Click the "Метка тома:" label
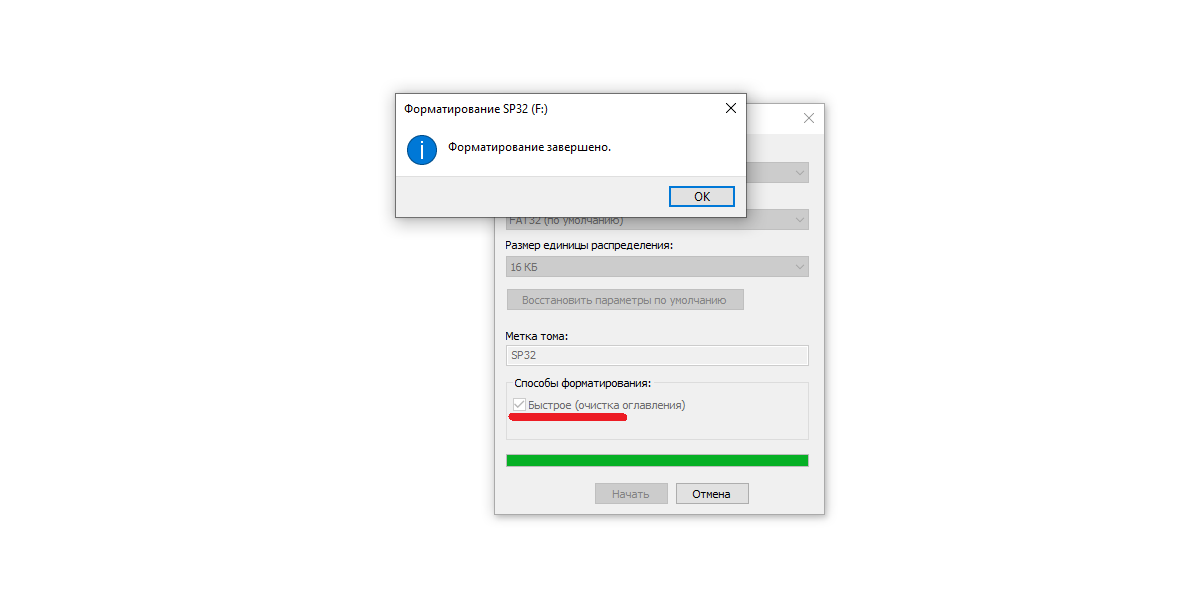Image resolution: width=1200 pixels, height=600 pixels. (x=537, y=336)
